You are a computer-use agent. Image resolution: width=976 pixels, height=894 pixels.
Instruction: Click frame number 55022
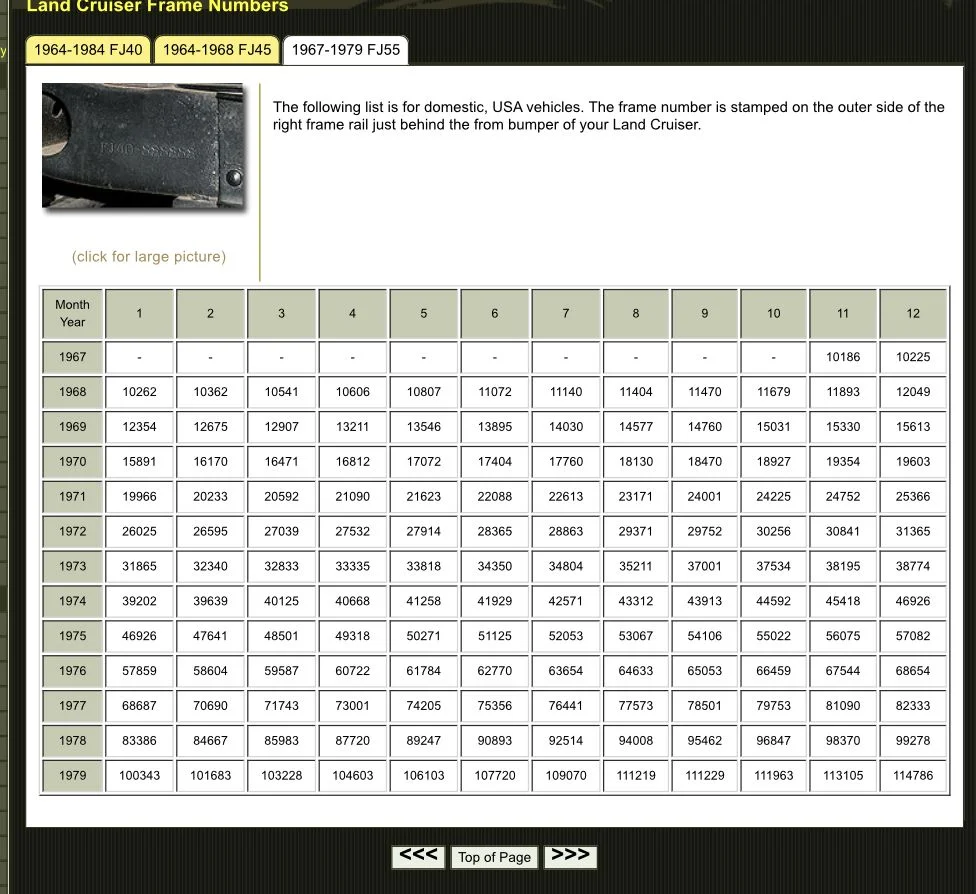774,636
